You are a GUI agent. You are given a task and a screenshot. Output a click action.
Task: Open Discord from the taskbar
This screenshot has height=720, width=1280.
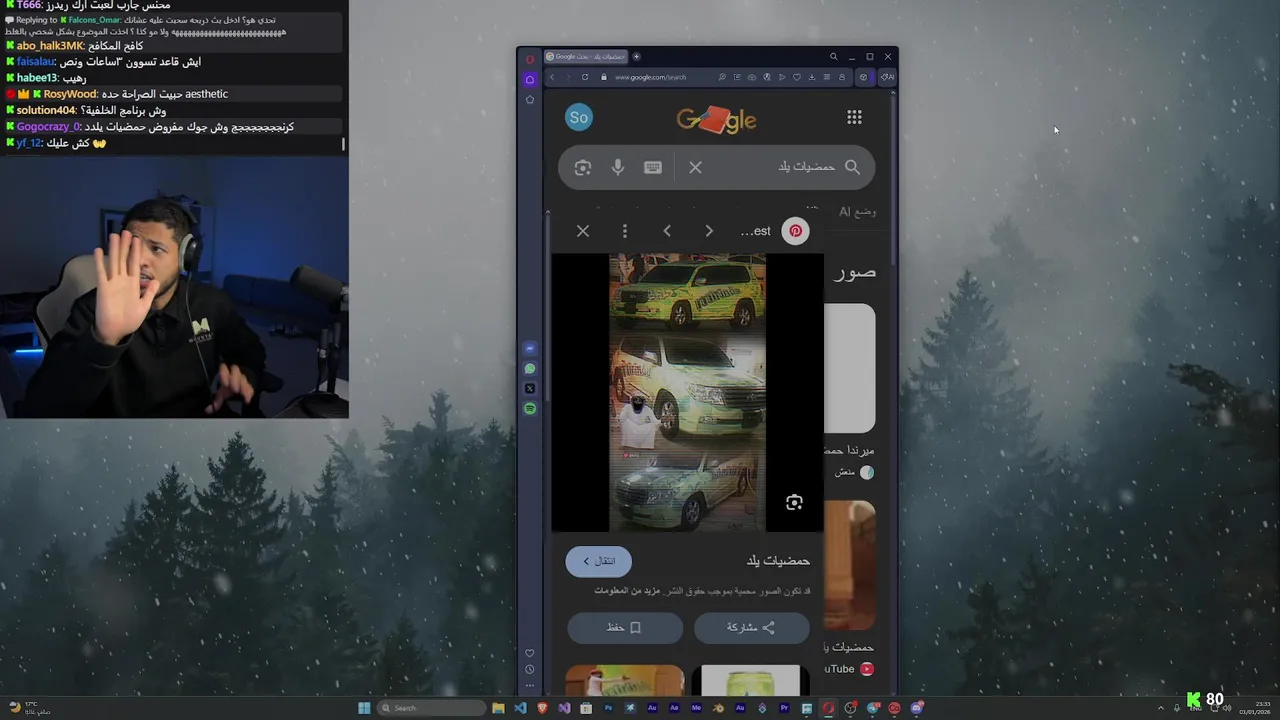click(916, 708)
